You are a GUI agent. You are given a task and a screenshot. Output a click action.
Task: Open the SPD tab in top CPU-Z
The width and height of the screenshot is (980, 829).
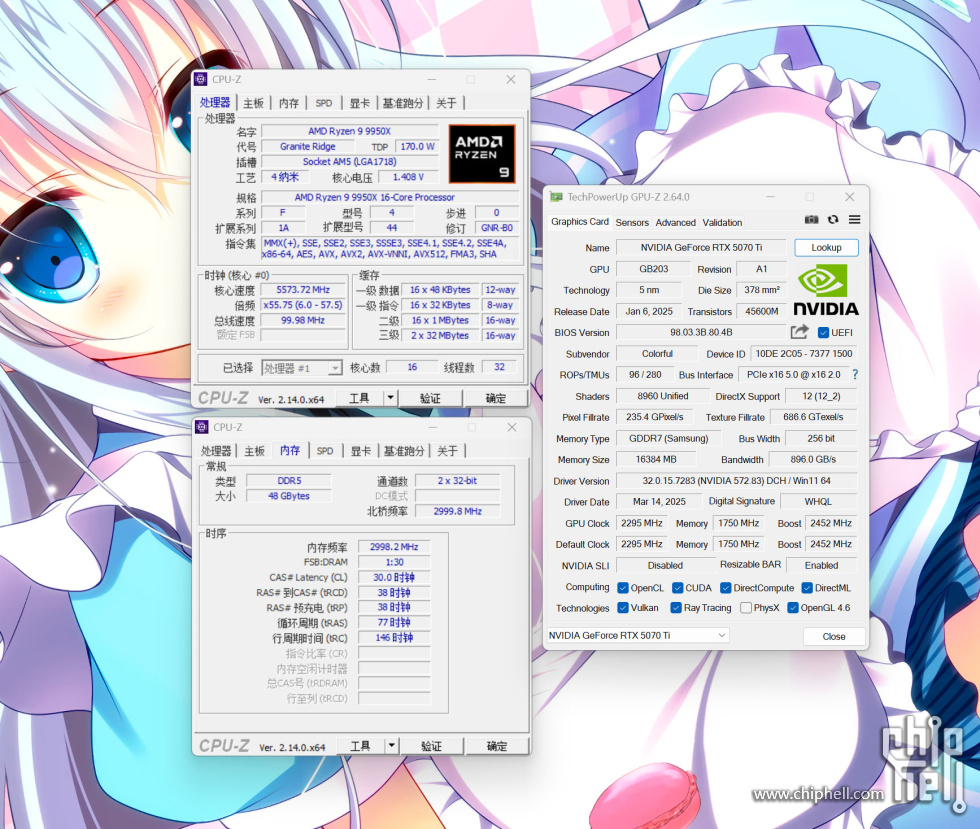[324, 103]
